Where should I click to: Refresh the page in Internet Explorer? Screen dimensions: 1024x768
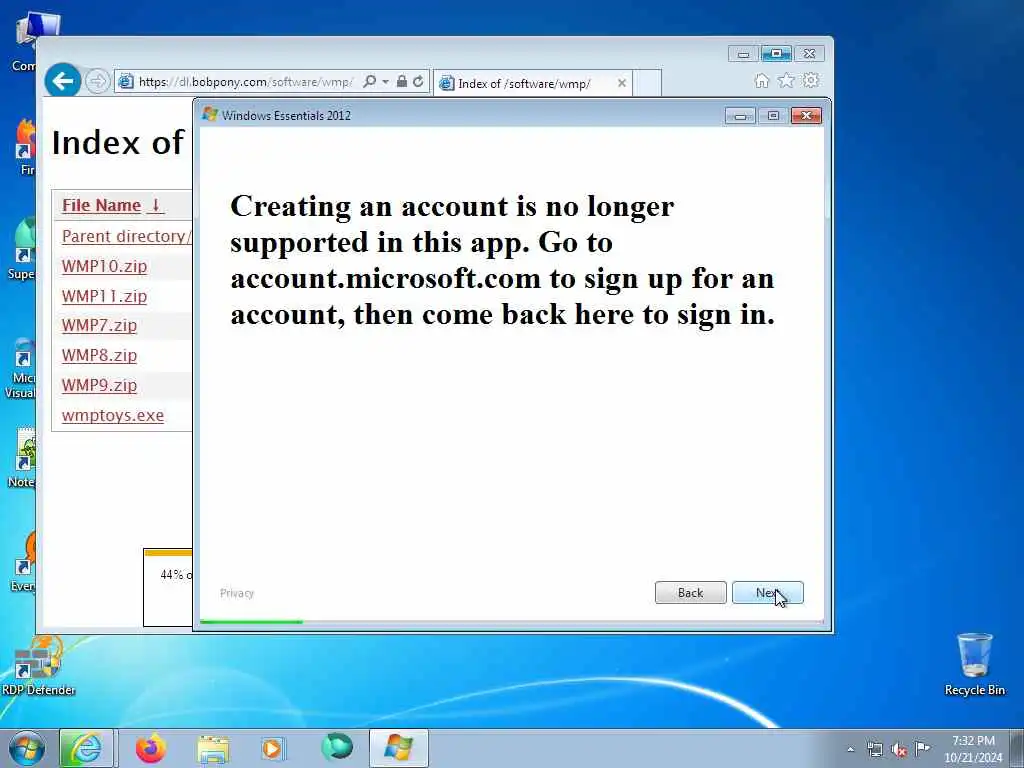[418, 82]
